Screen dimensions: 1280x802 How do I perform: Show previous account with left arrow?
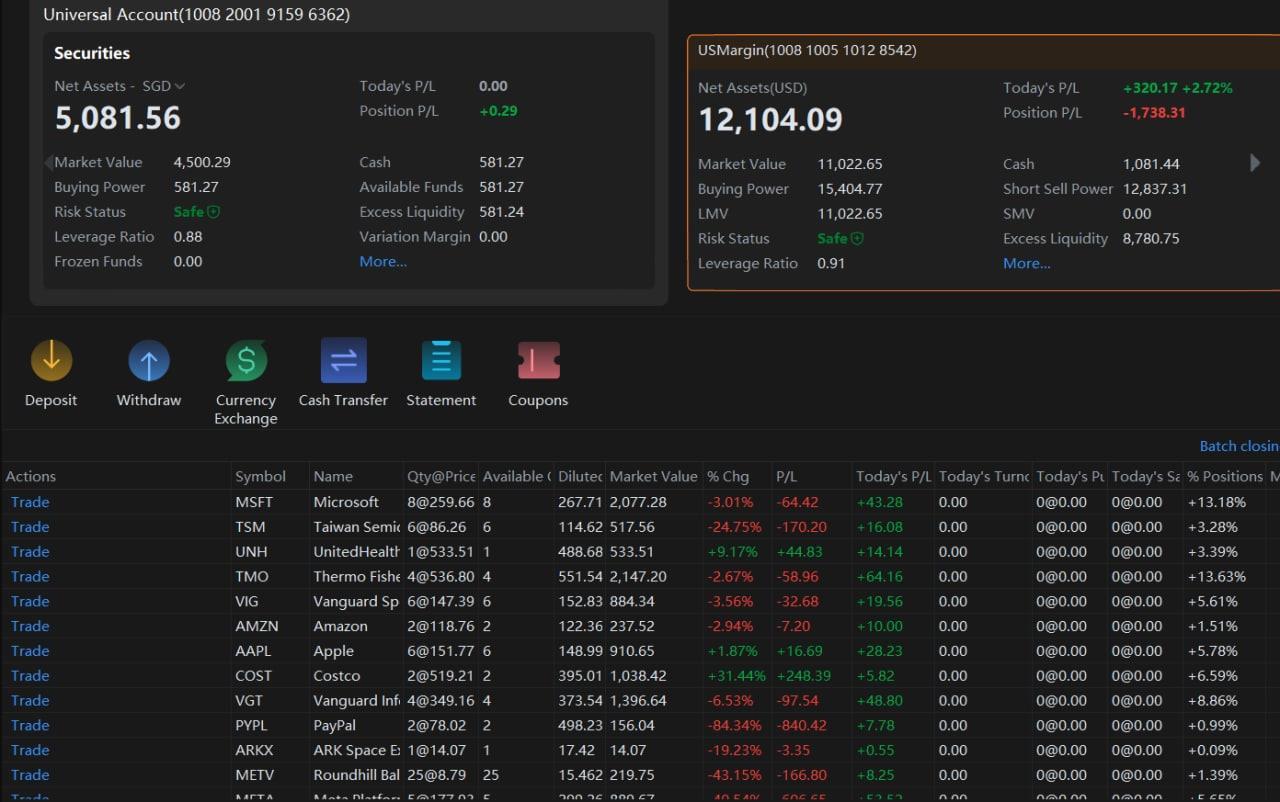click(48, 162)
